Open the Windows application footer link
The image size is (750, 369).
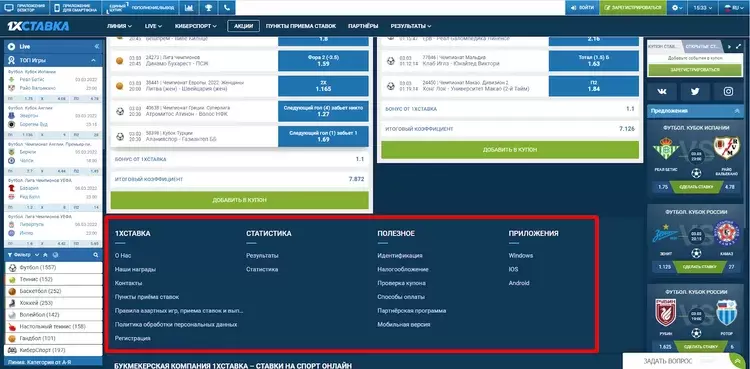pos(521,256)
